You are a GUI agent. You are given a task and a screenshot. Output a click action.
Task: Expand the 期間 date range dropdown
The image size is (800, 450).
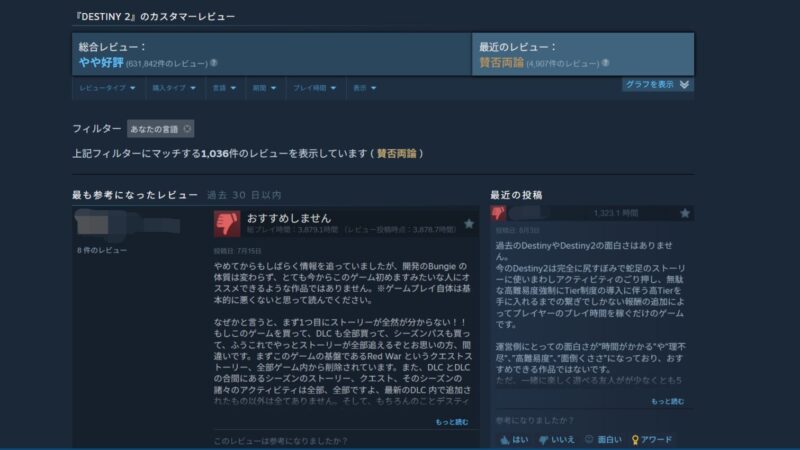click(264, 88)
